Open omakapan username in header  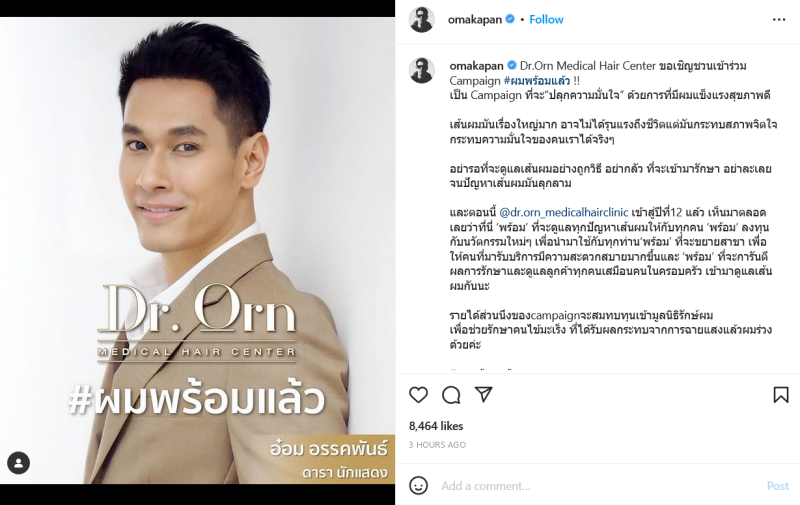[x=474, y=19]
